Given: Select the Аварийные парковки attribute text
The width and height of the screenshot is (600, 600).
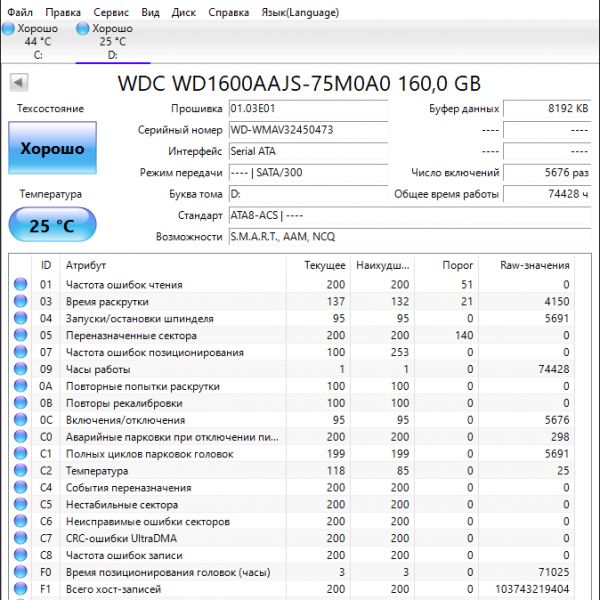Looking at the screenshot, I should pos(172,437).
